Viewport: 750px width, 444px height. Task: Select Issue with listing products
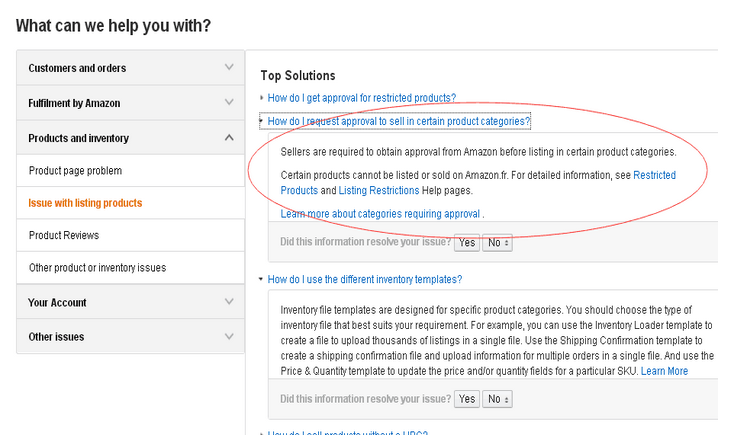(x=85, y=203)
